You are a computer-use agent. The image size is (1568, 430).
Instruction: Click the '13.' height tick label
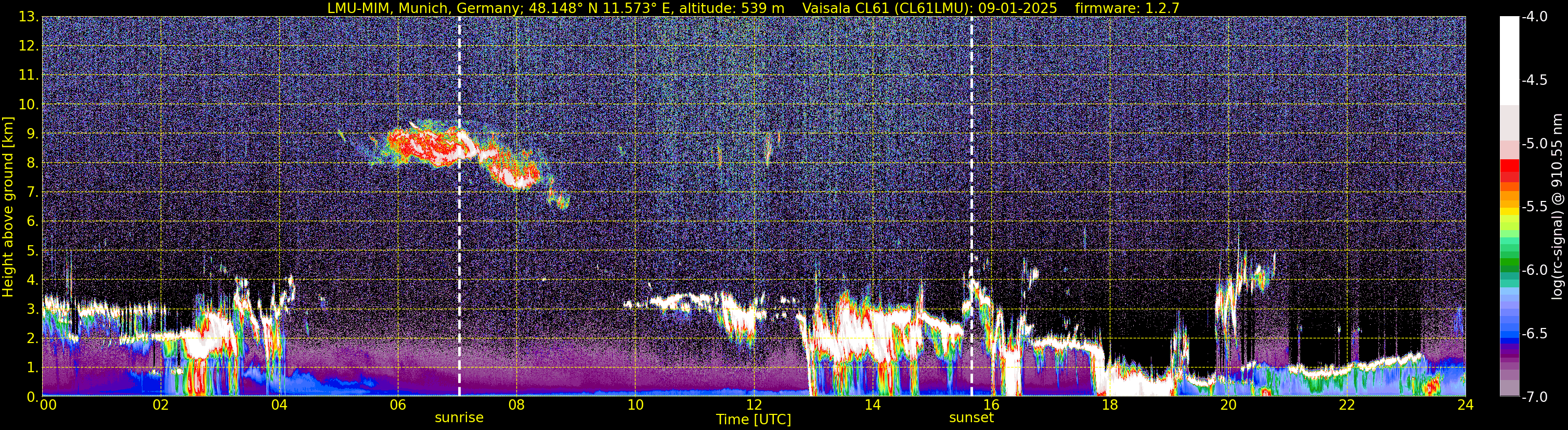(x=29, y=17)
